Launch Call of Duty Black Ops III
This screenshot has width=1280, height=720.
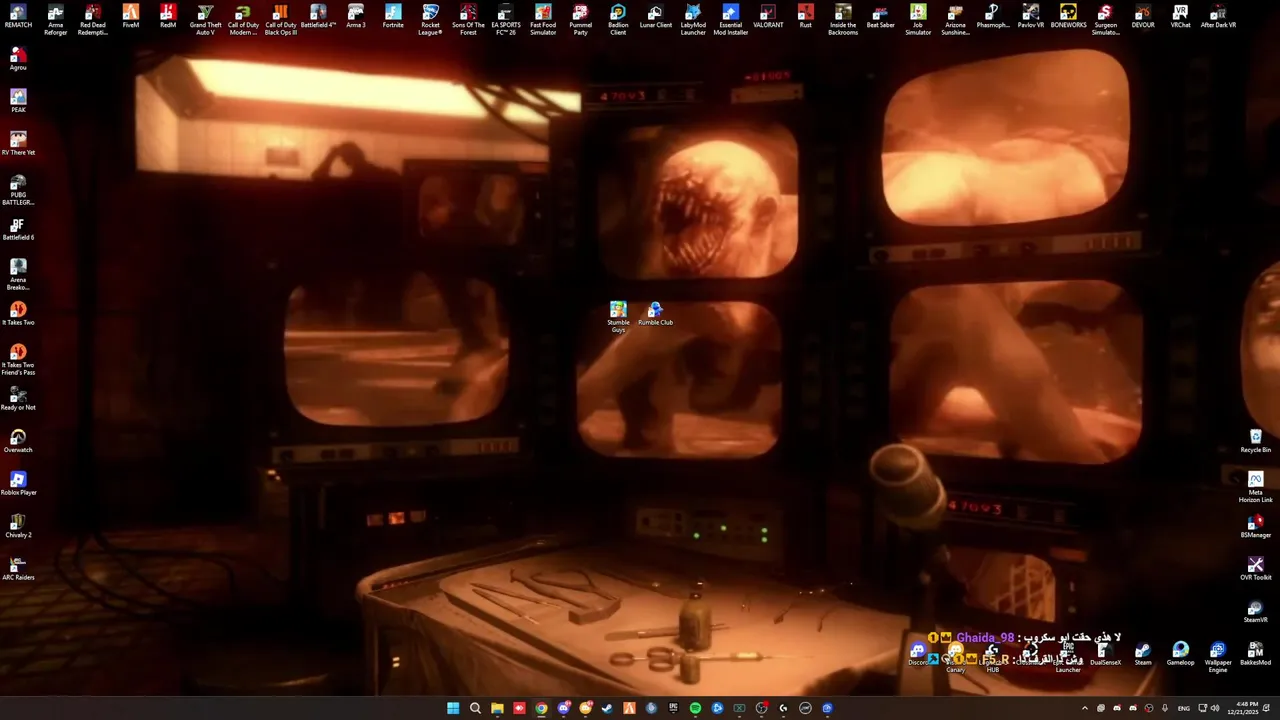(x=281, y=20)
